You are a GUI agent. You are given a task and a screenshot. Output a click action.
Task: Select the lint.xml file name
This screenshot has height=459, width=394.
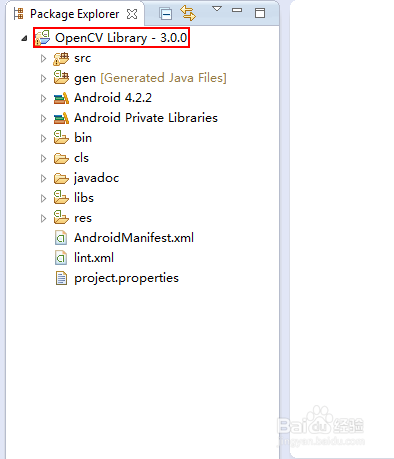coord(94,258)
